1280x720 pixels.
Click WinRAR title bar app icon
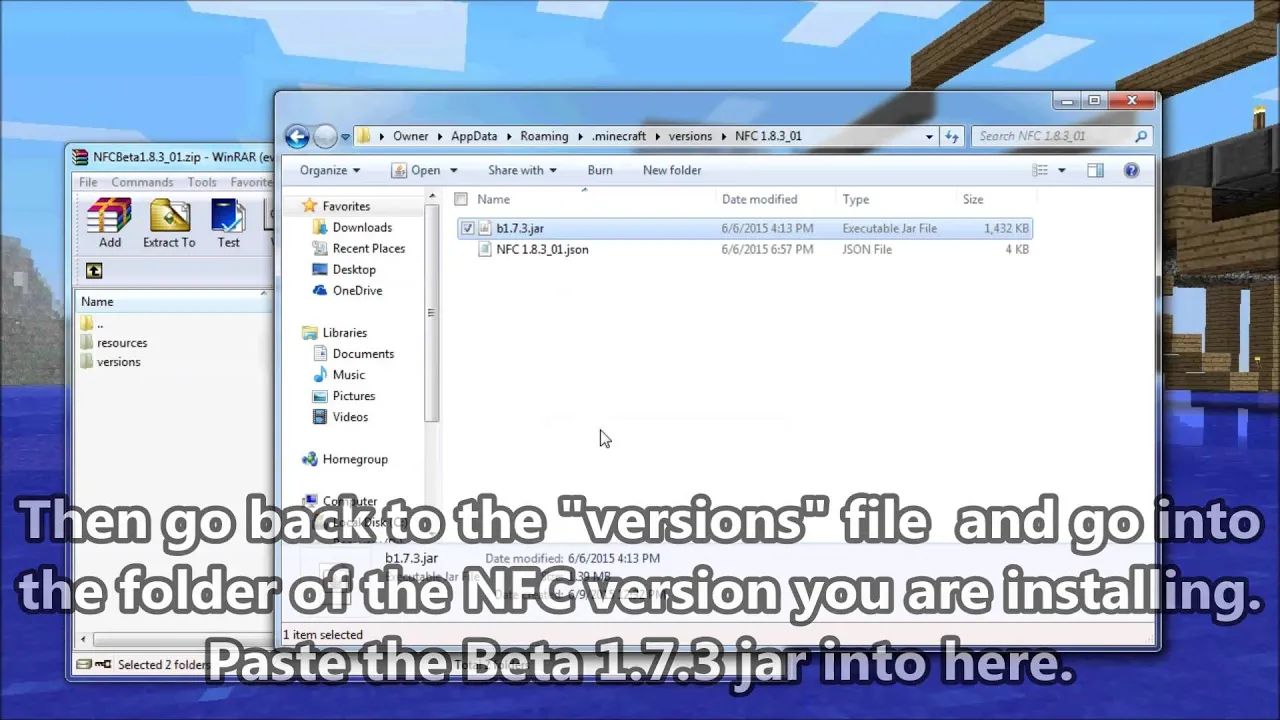(81, 157)
